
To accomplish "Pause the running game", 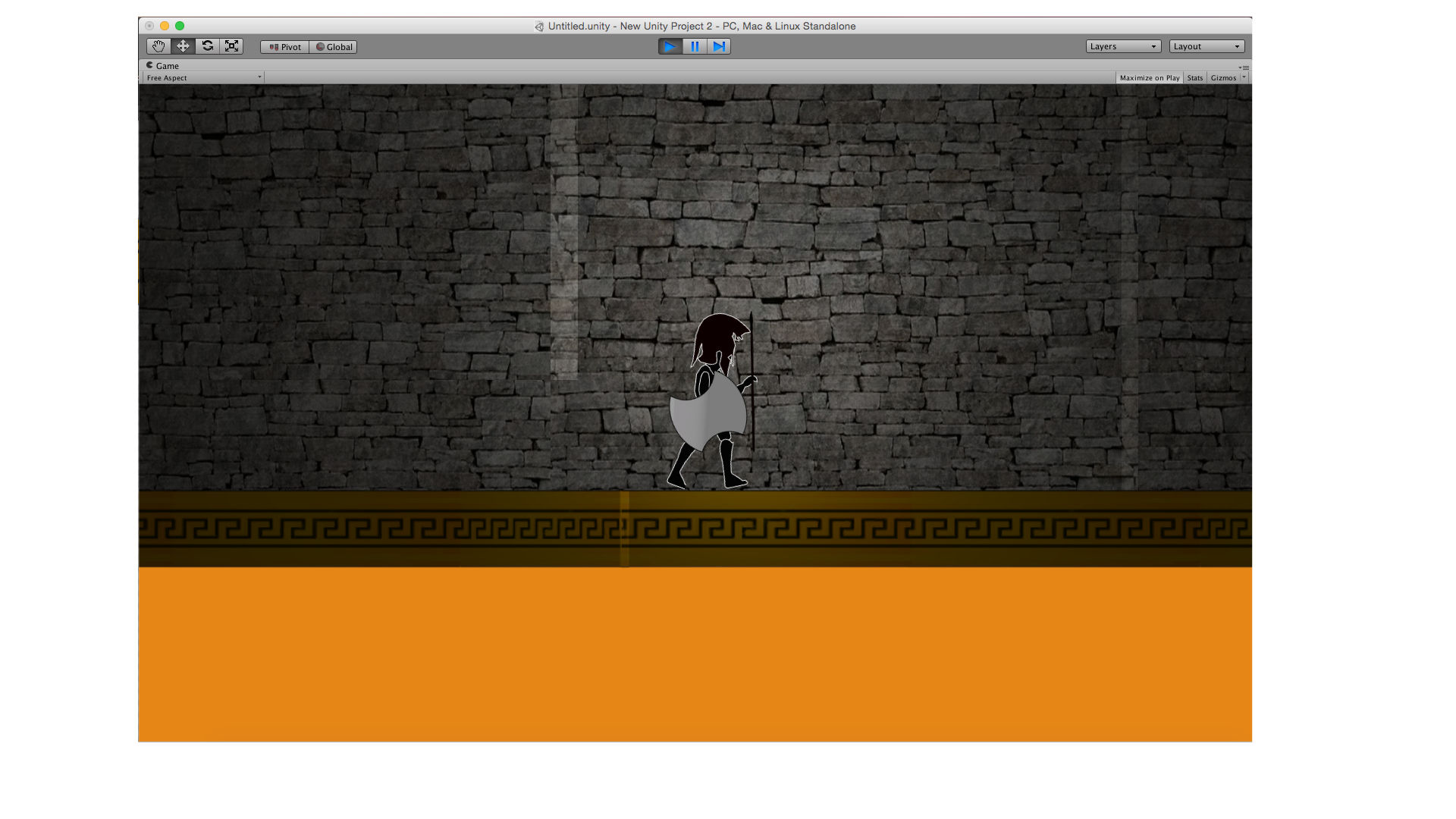I will pyautogui.click(x=695, y=46).
